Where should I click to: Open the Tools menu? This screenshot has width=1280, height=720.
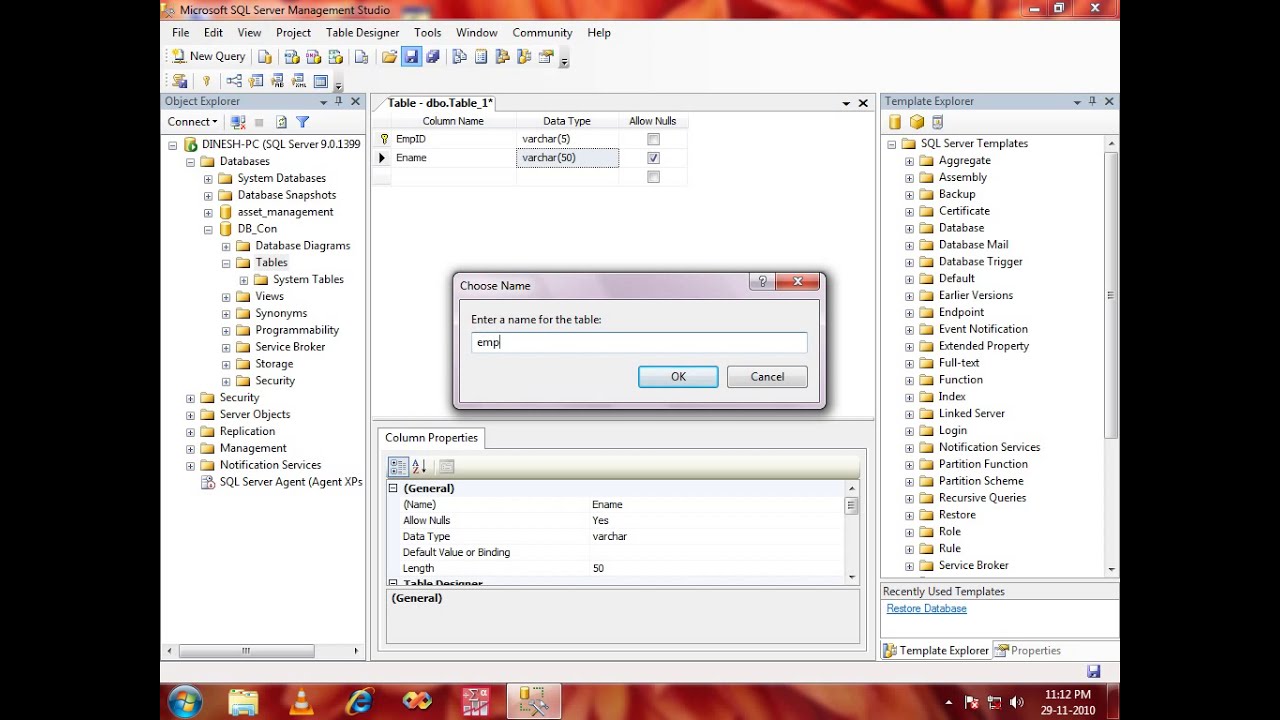[427, 32]
